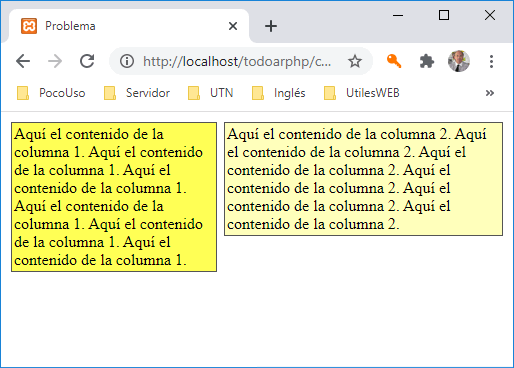Viewport: 514px width, 368px height.
Task: Expand hidden bookmarks with double chevron
Action: click(490, 93)
